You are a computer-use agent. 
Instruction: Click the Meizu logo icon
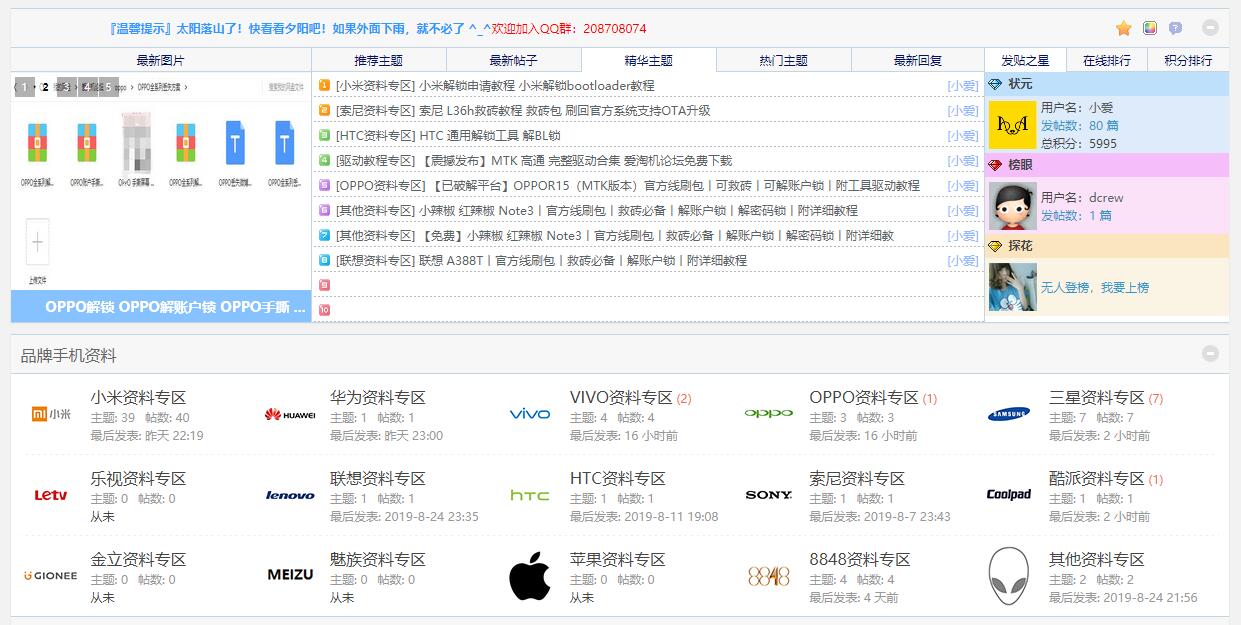(x=290, y=575)
